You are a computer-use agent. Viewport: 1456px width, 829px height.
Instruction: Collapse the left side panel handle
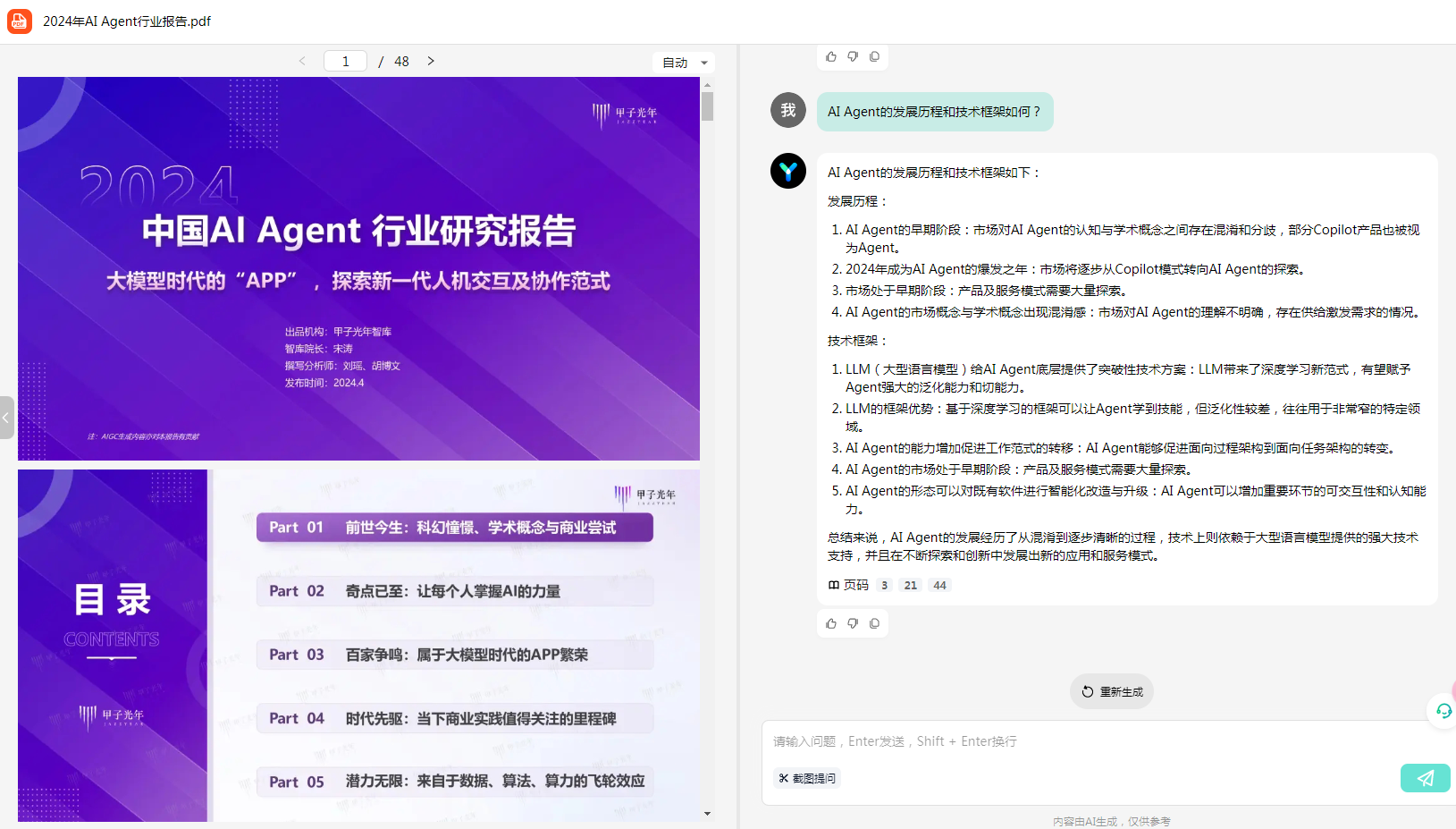click(6, 418)
